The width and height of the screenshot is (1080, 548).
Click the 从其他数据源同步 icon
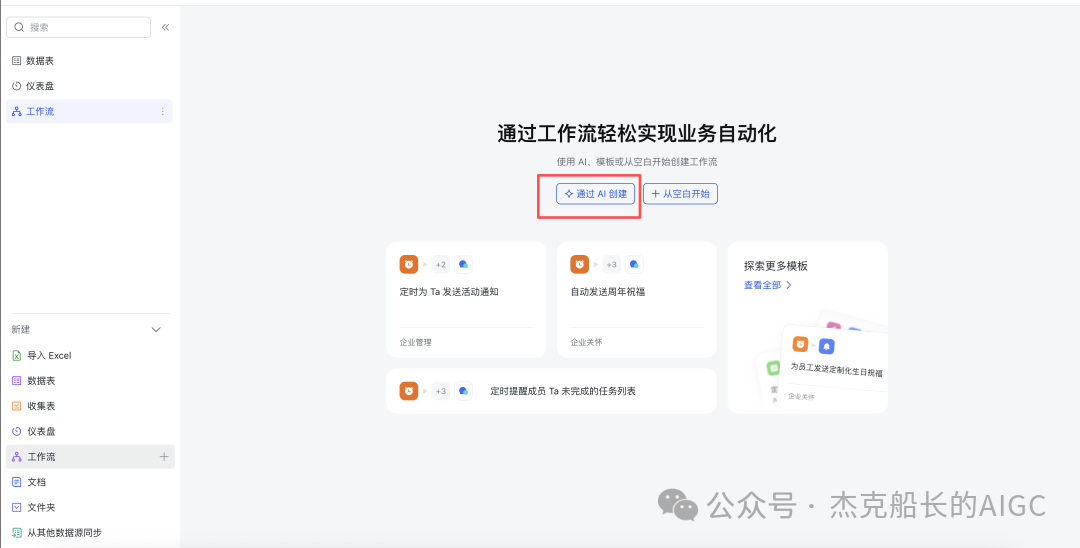(17, 532)
